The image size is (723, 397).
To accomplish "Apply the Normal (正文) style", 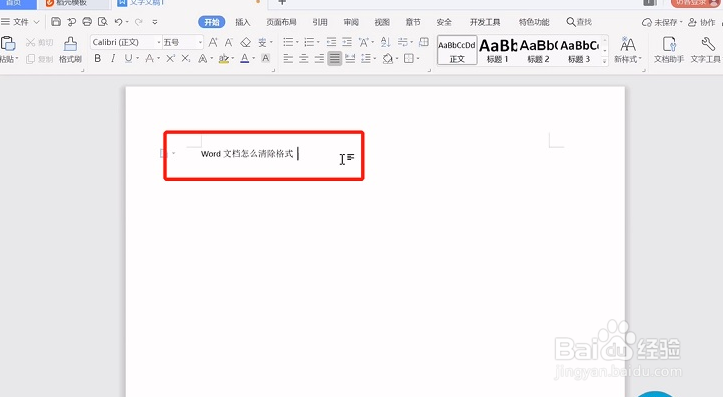I will click(457, 50).
